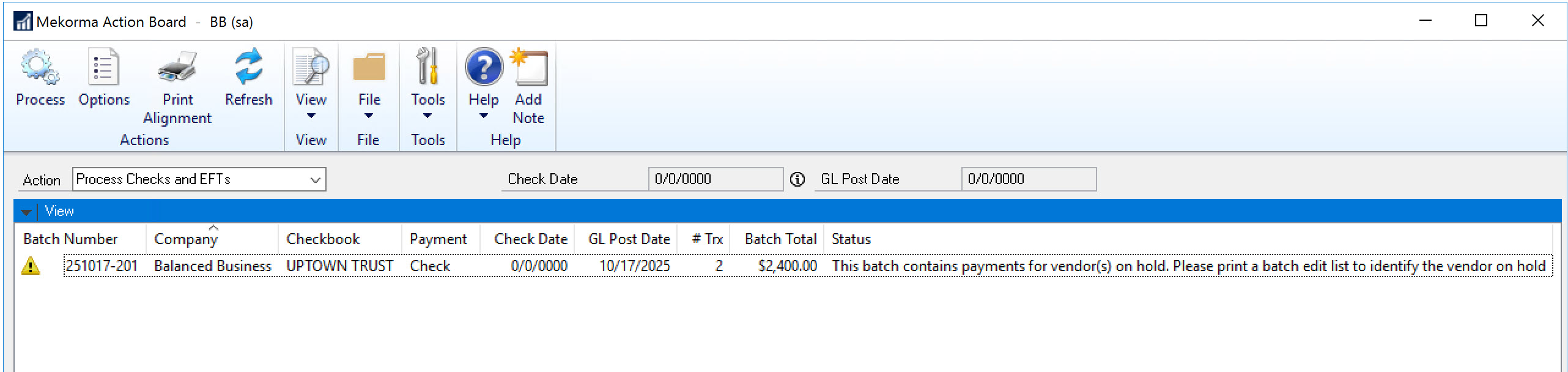Sort by Batch Number column header
This screenshot has height=372, width=1568.
70,239
